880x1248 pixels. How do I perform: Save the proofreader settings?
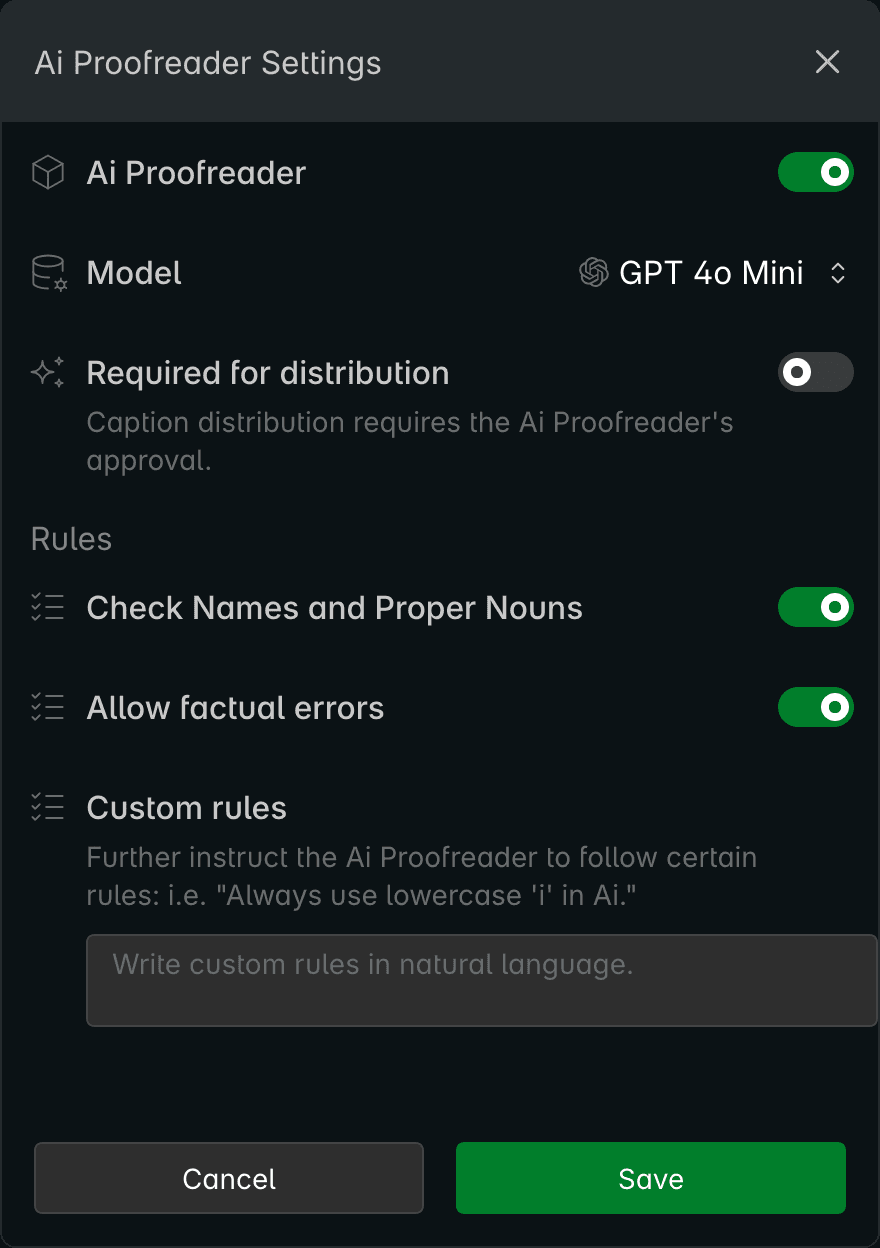pos(650,1178)
